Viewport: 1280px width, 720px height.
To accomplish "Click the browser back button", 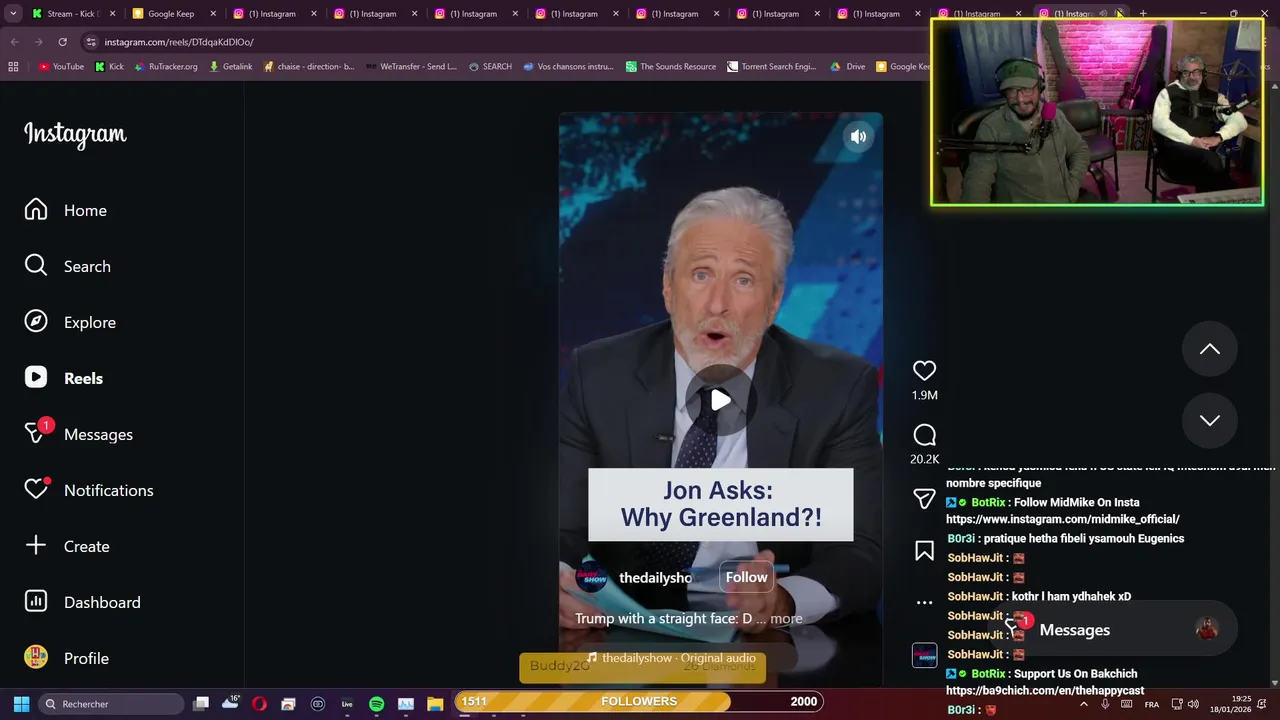I will [14, 42].
